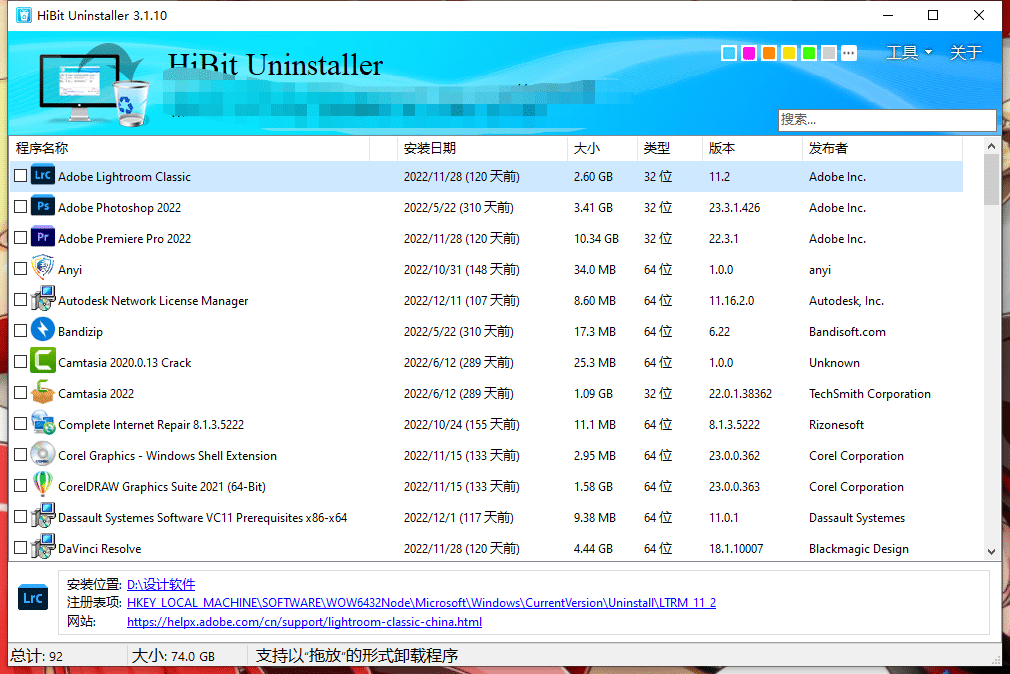Click the DaVinci Resolve program name
This screenshot has width=1010, height=674.
coord(100,549)
